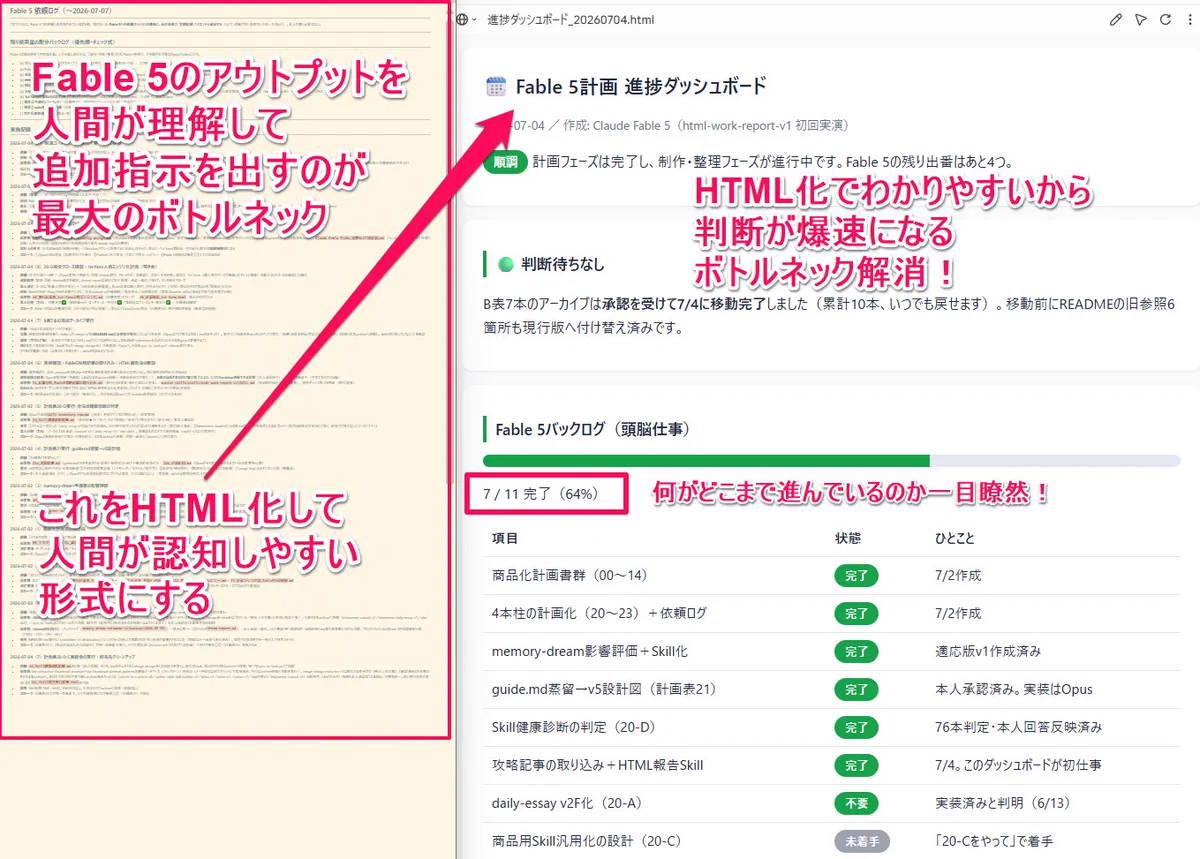Select the heading 'Fable 5計画 進捗ダッシュボード'
This screenshot has width=1200, height=859.
point(641,86)
